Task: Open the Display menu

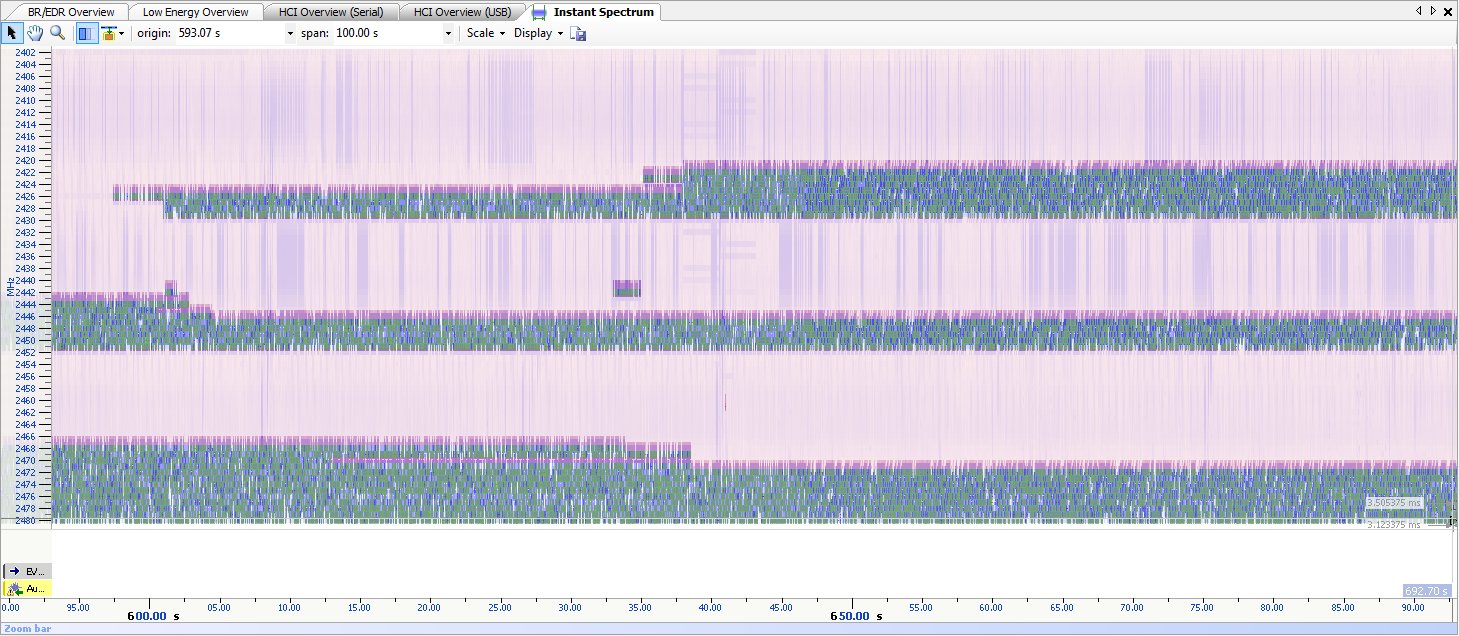Action: (538, 33)
